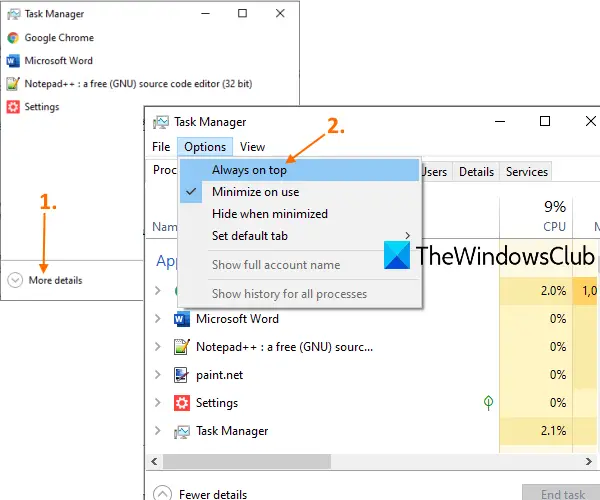
Task: Select Microsoft Word in compact Task Manager
Action: tap(59, 61)
